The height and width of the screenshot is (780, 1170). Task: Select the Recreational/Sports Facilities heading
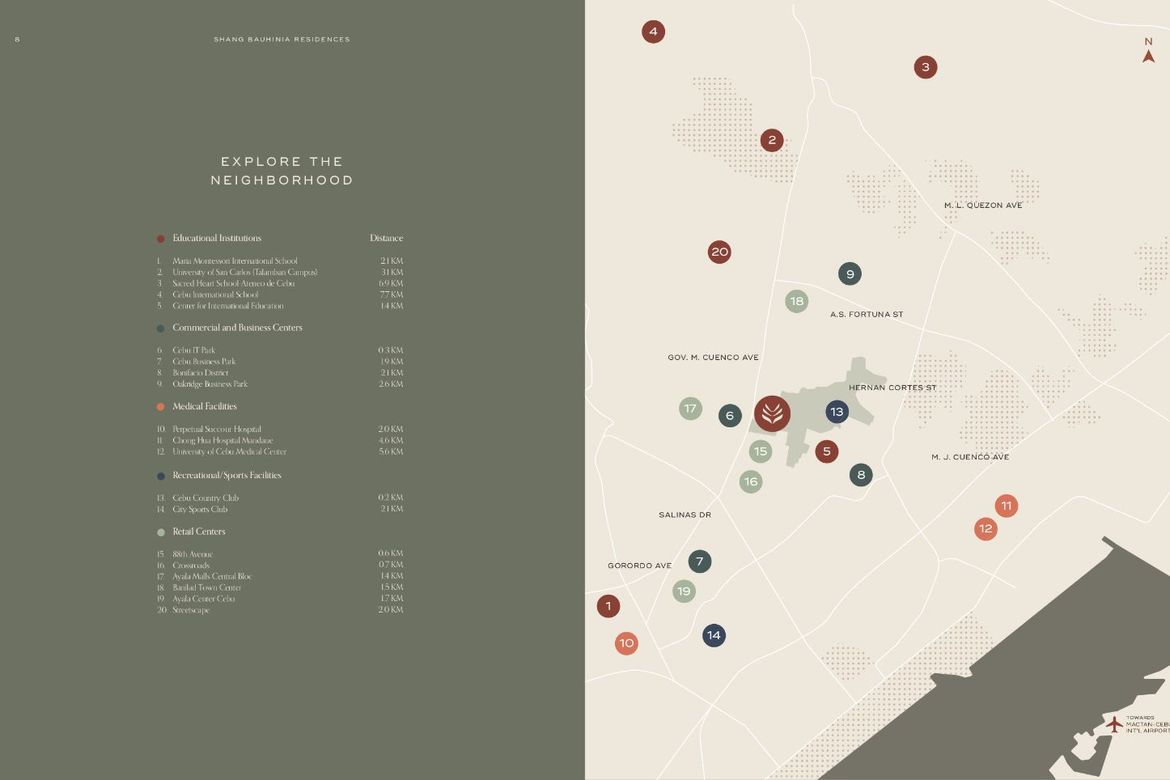[227, 475]
